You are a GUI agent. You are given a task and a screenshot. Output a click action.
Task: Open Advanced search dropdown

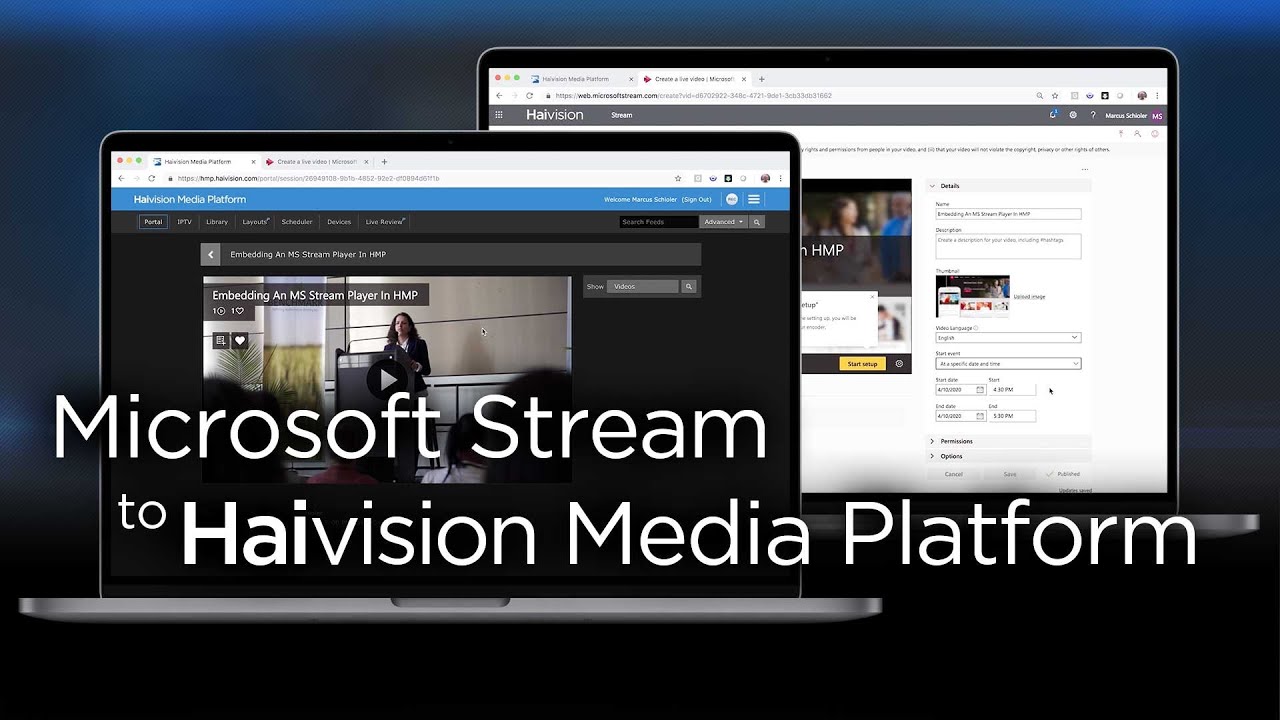click(724, 222)
